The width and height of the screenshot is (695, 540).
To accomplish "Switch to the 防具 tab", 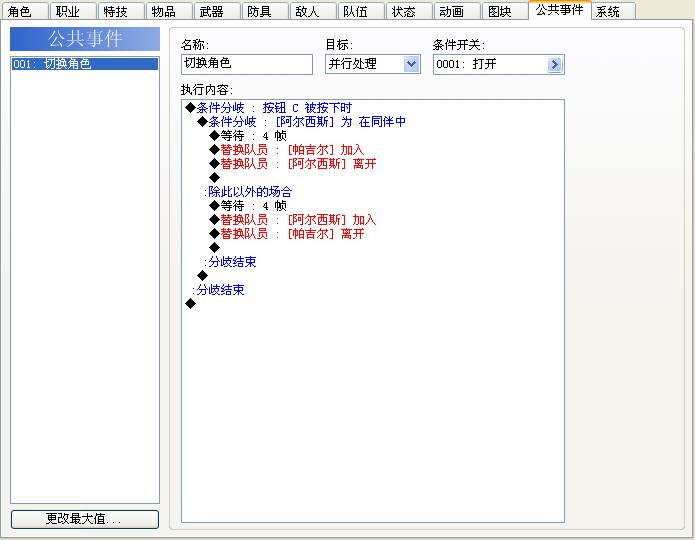I will click(265, 11).
